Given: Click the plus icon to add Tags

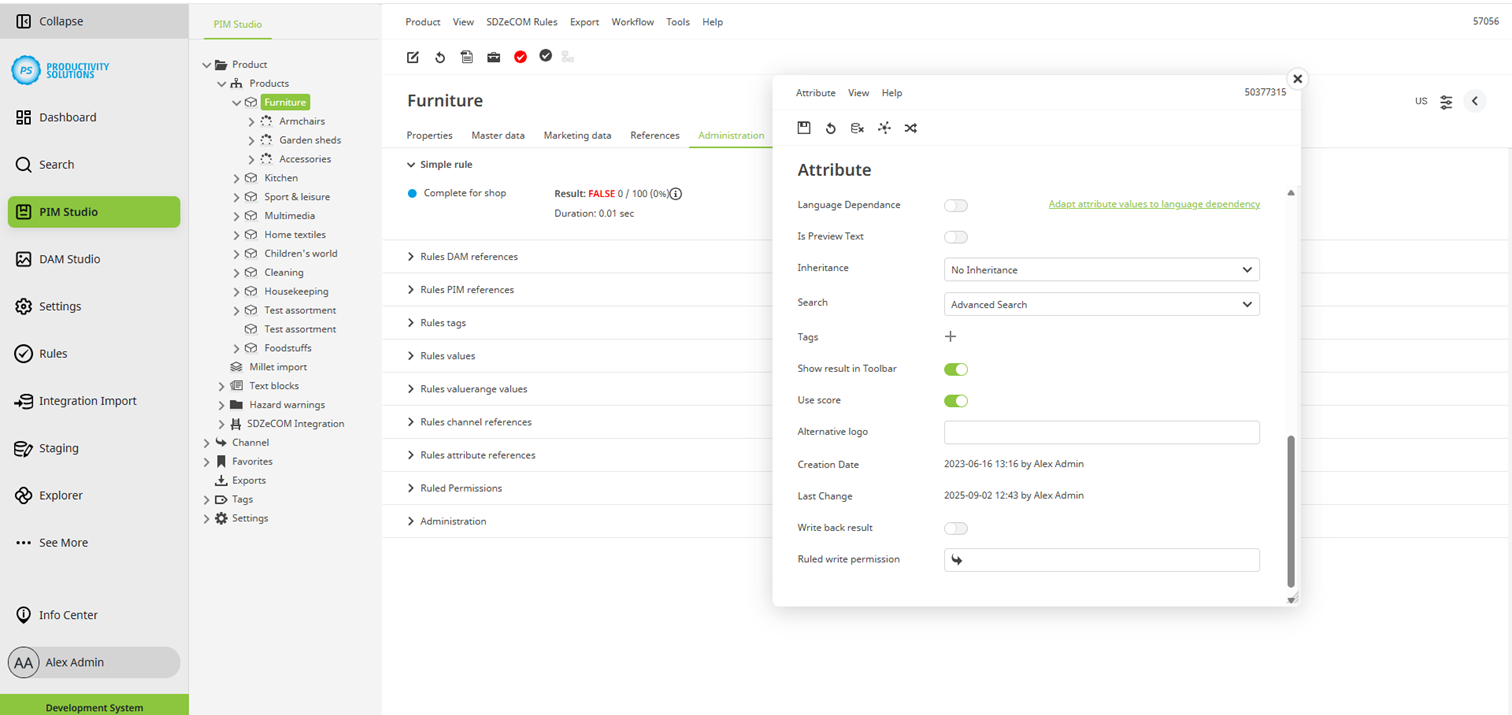Looking at the screenshot, I should click(x=950, y=337).
